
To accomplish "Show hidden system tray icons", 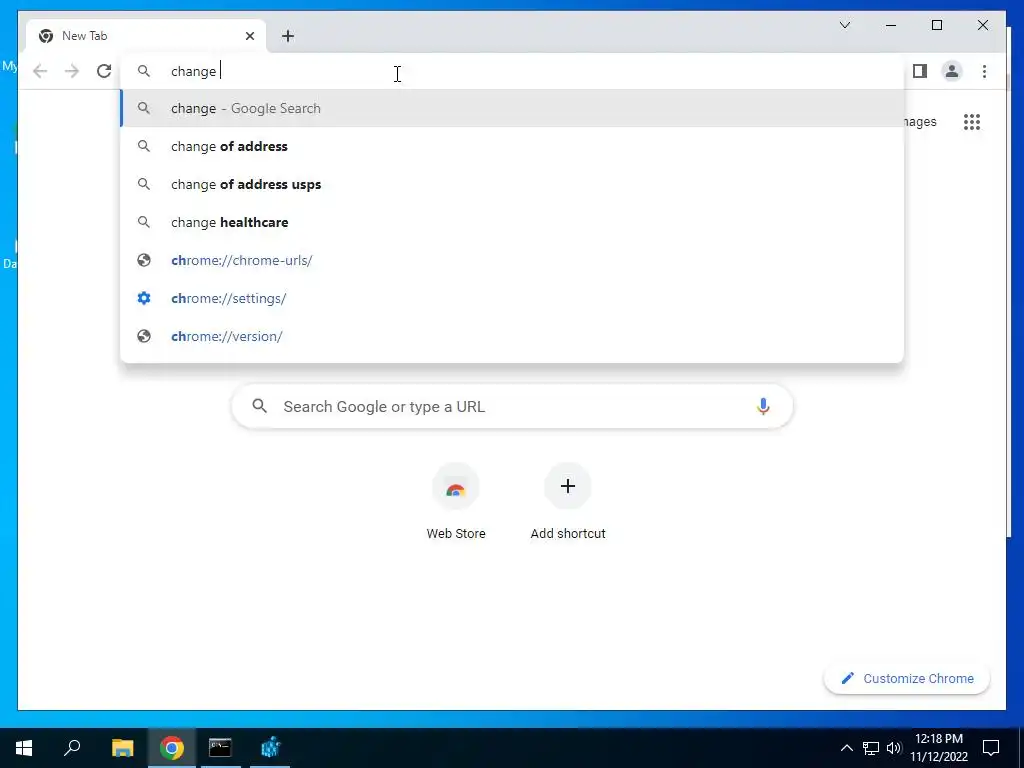I will coord(846,748).
